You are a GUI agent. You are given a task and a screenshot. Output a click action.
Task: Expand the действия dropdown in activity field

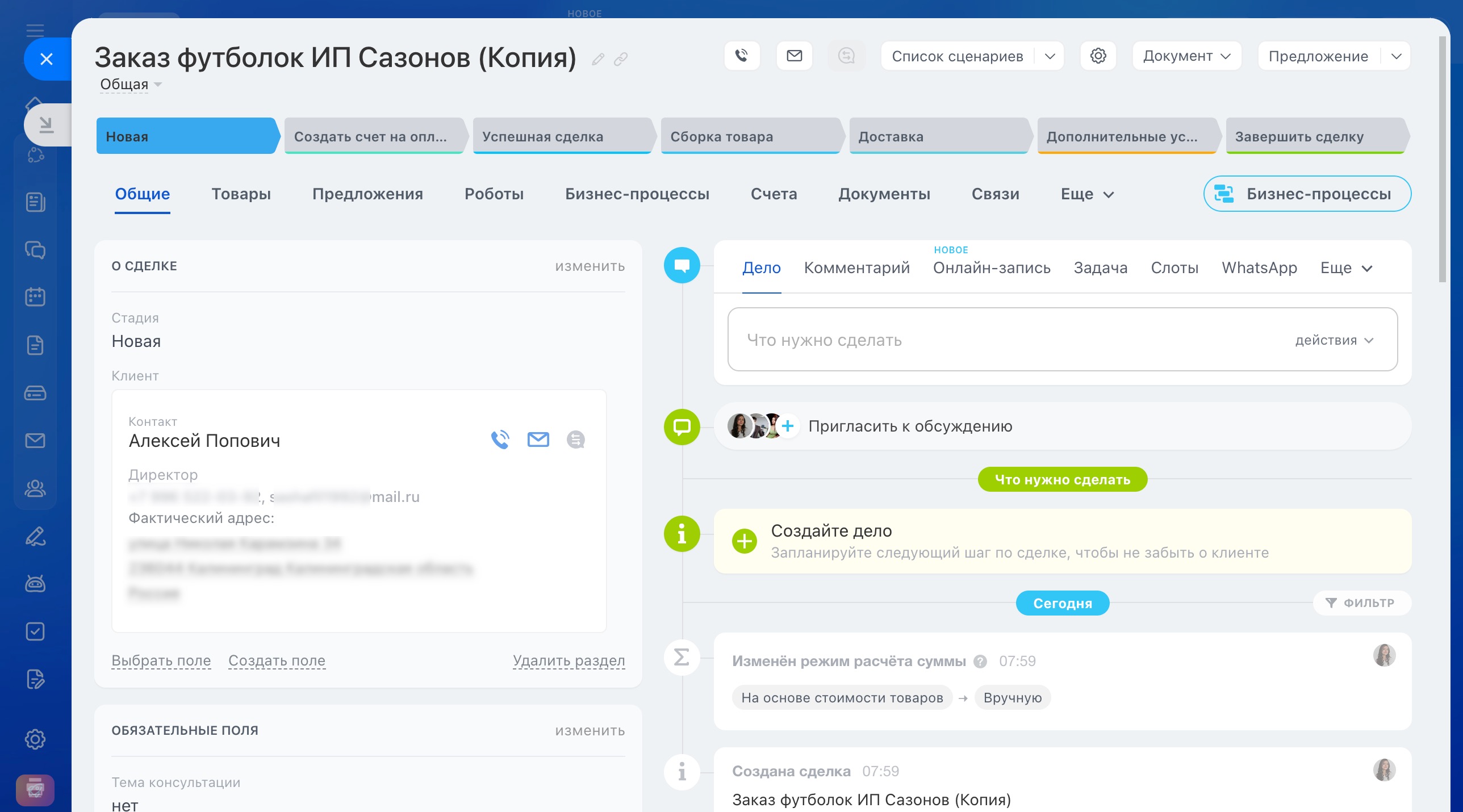1334,340
